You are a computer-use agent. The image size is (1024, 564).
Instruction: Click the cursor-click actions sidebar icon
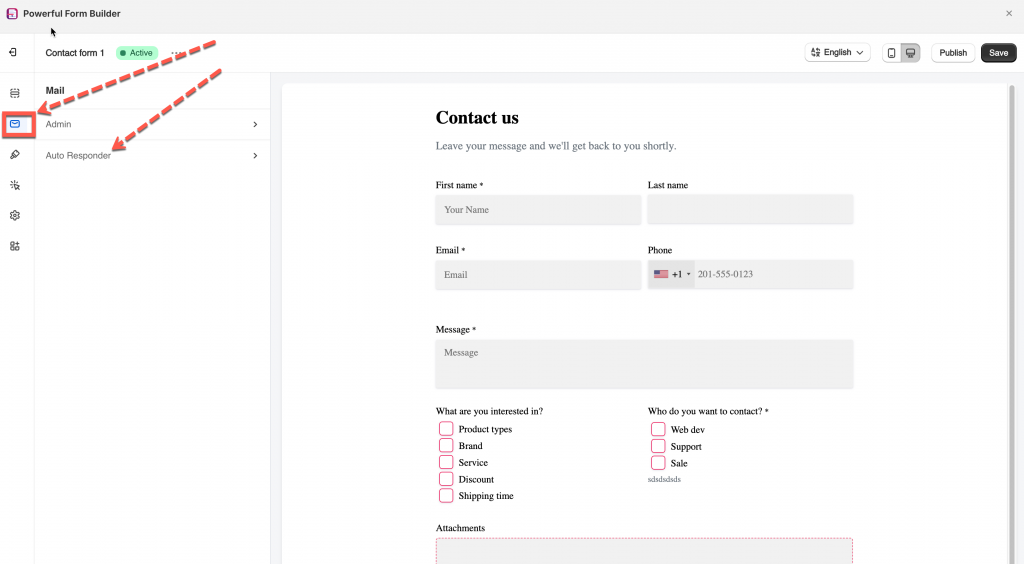(15, 185)
